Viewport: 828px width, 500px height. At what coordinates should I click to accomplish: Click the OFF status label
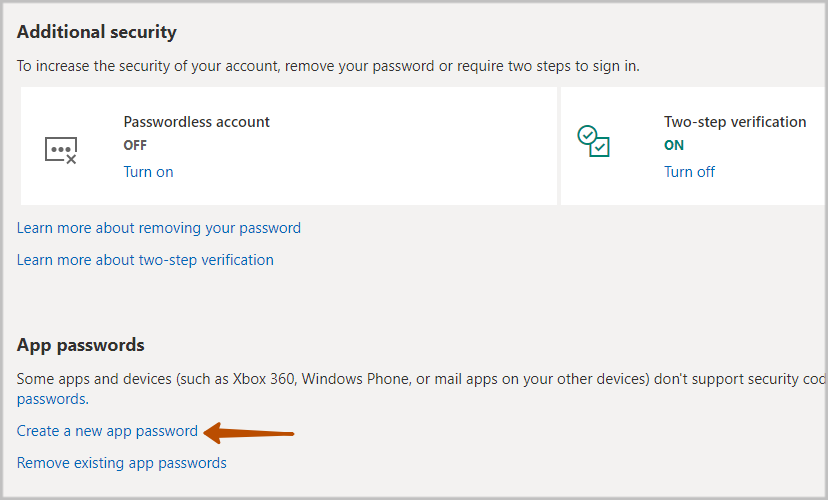(x=135, y=145)
